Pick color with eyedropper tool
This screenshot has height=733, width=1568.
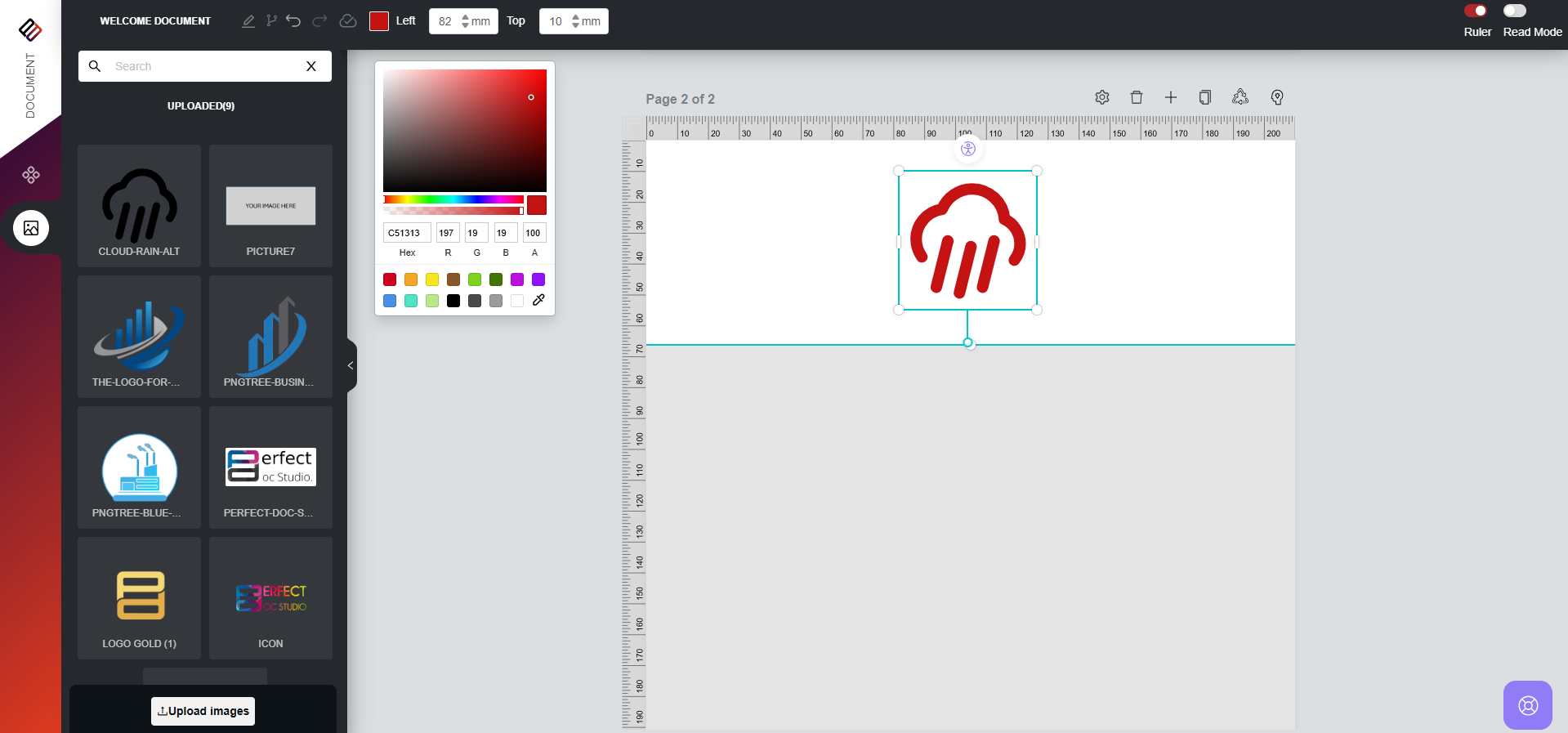pyautogui.click(x=538, y=301)
